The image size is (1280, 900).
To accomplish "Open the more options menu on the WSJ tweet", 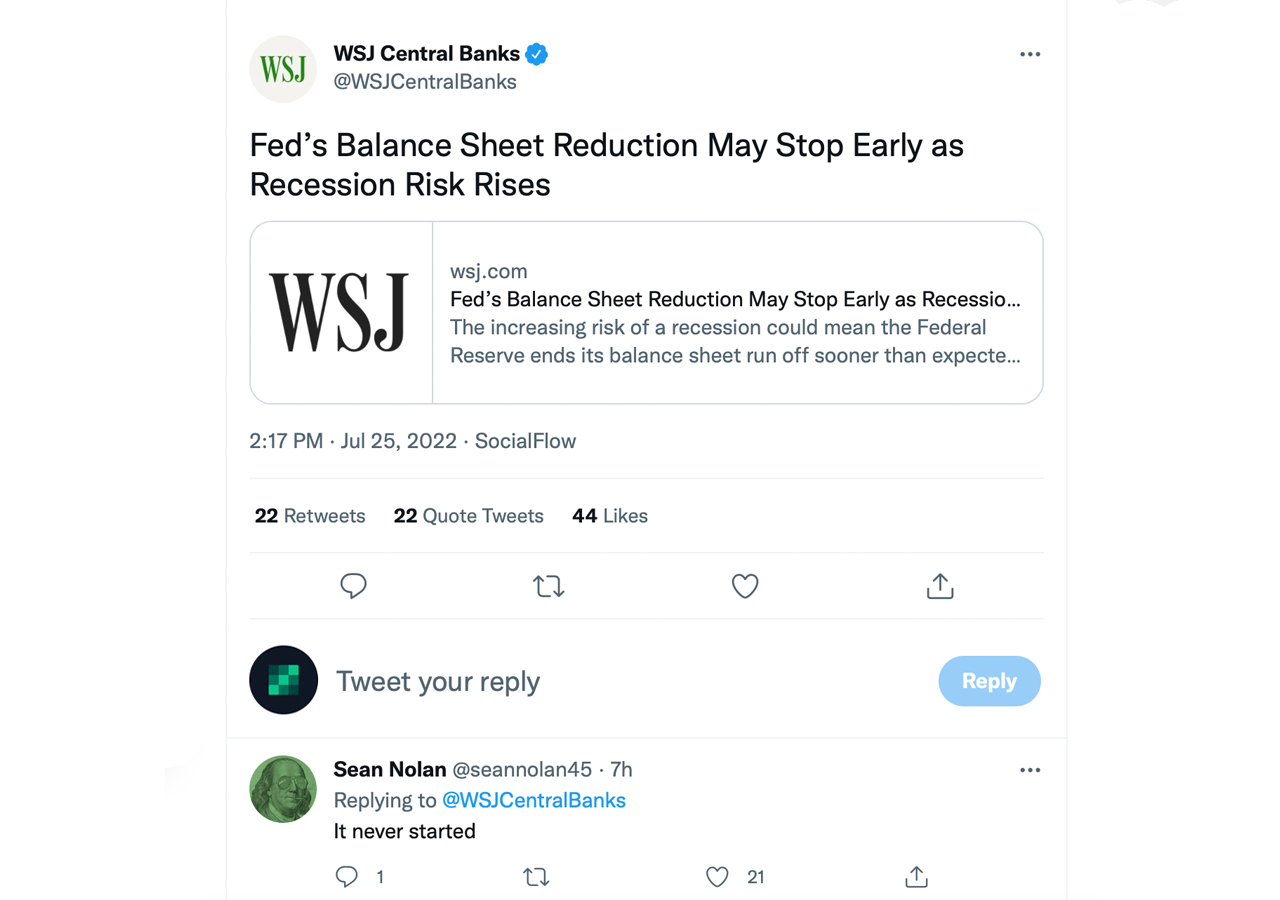I will (x=1030, y=54).
